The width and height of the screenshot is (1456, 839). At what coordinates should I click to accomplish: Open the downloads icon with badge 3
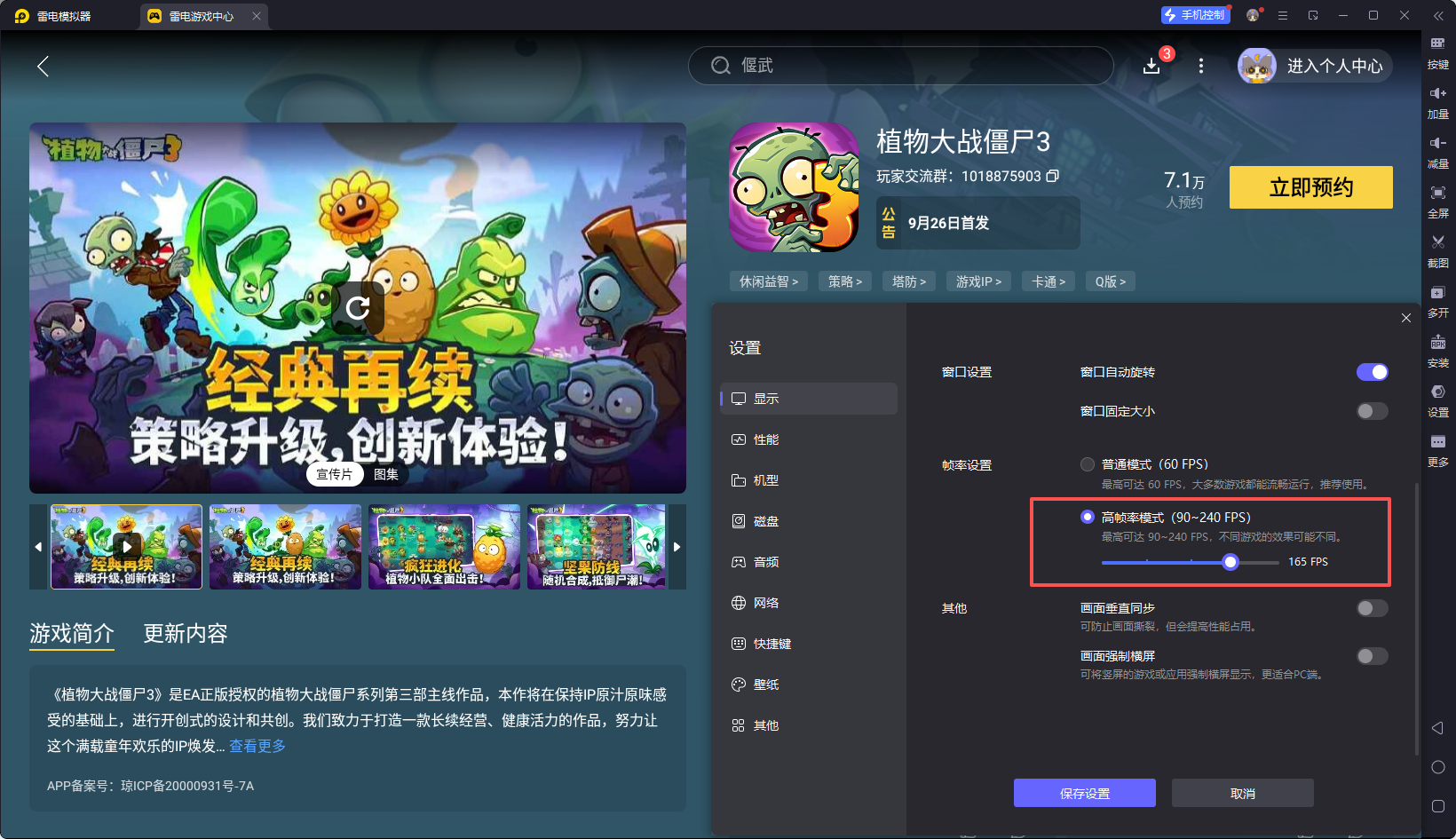click(1151, 66)
